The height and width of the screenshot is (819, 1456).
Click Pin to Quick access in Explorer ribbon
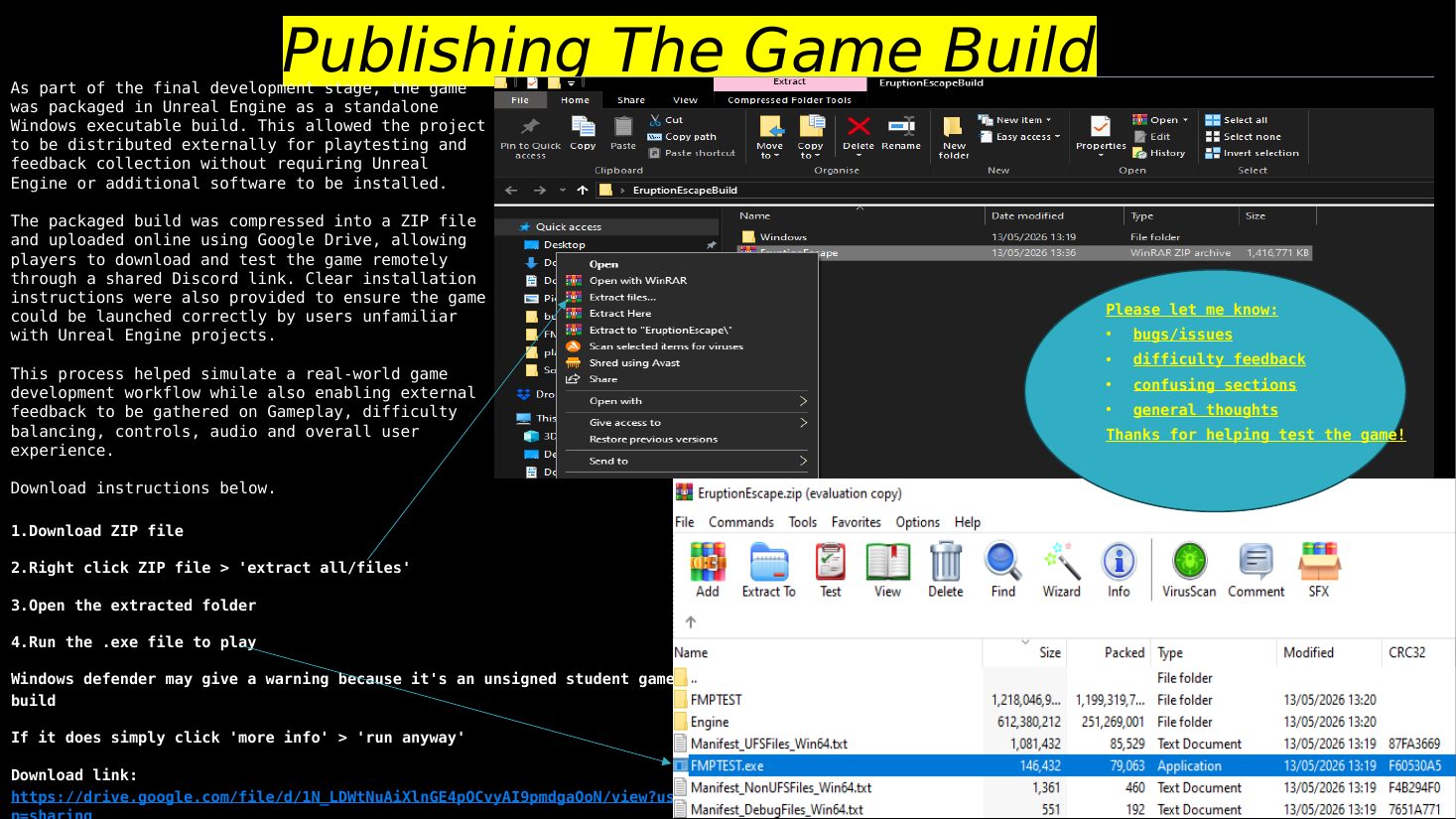coord(530,137)
